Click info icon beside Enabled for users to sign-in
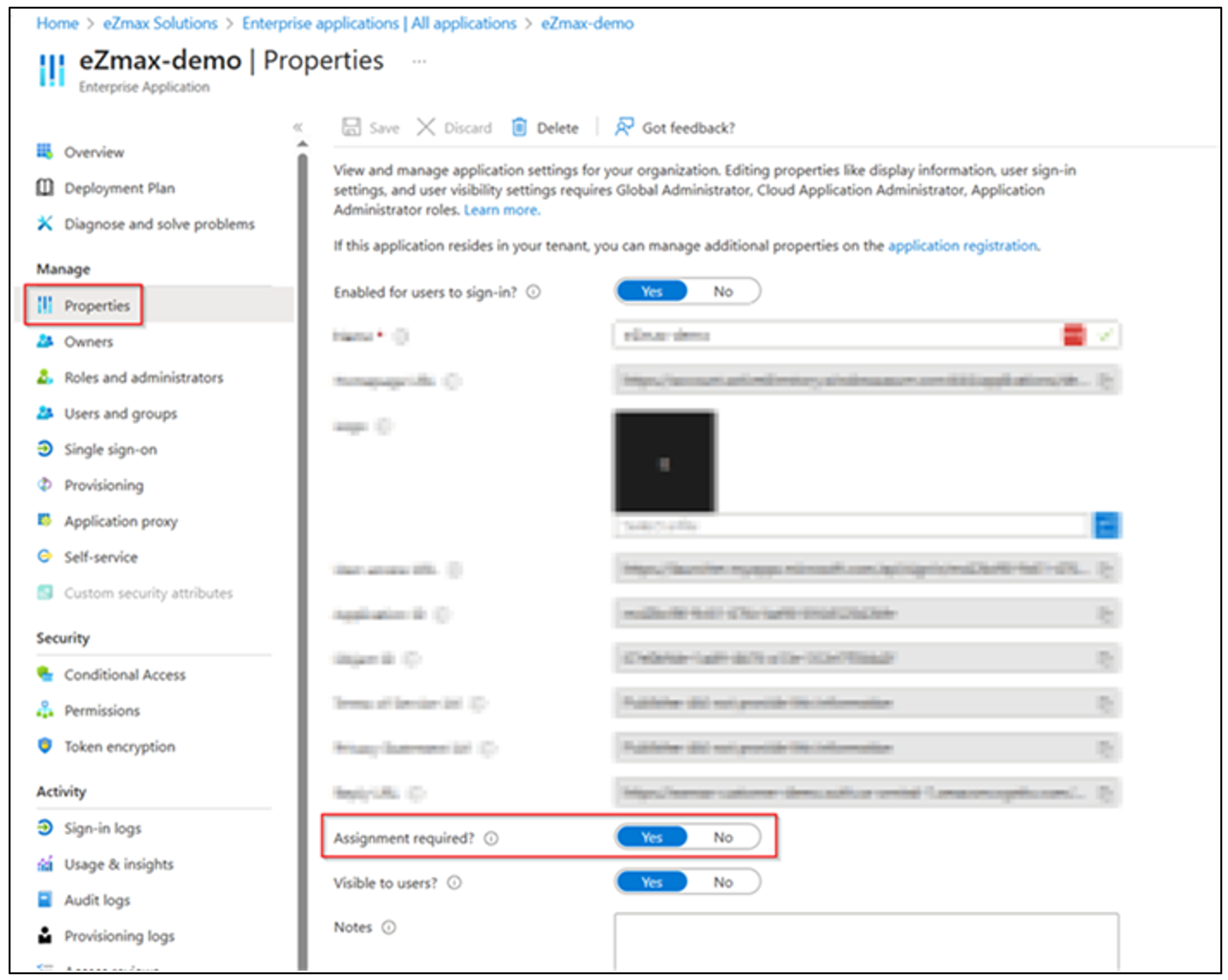The height and width of the screenshot is (980, 1228). (534, 292)
